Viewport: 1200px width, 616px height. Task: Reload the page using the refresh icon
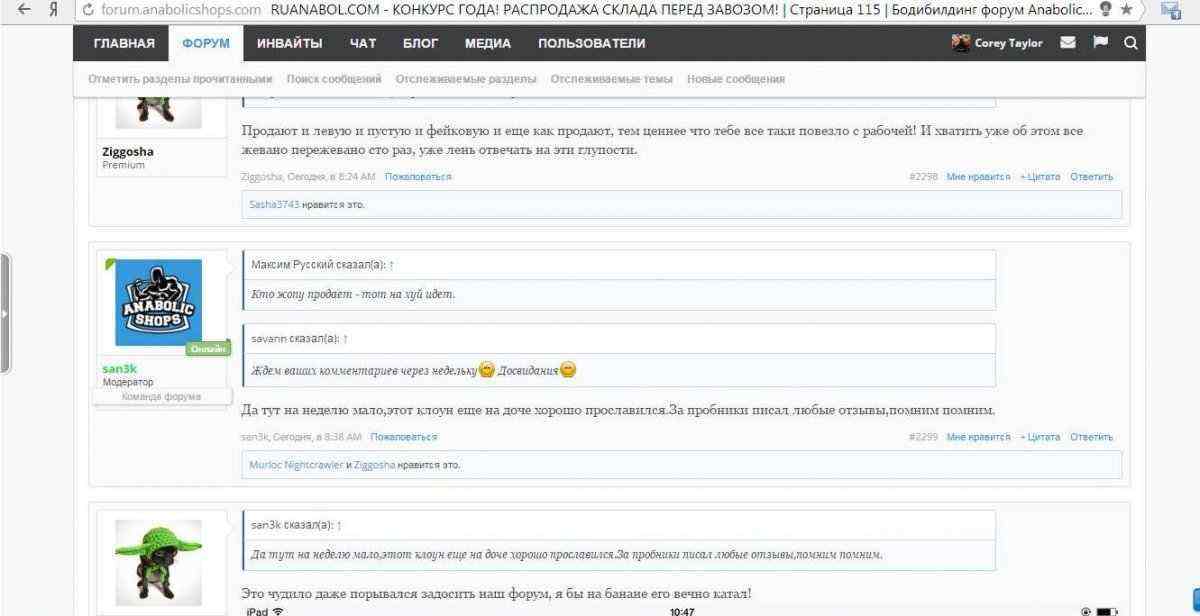pyautogui.click(x=88, y=10)
